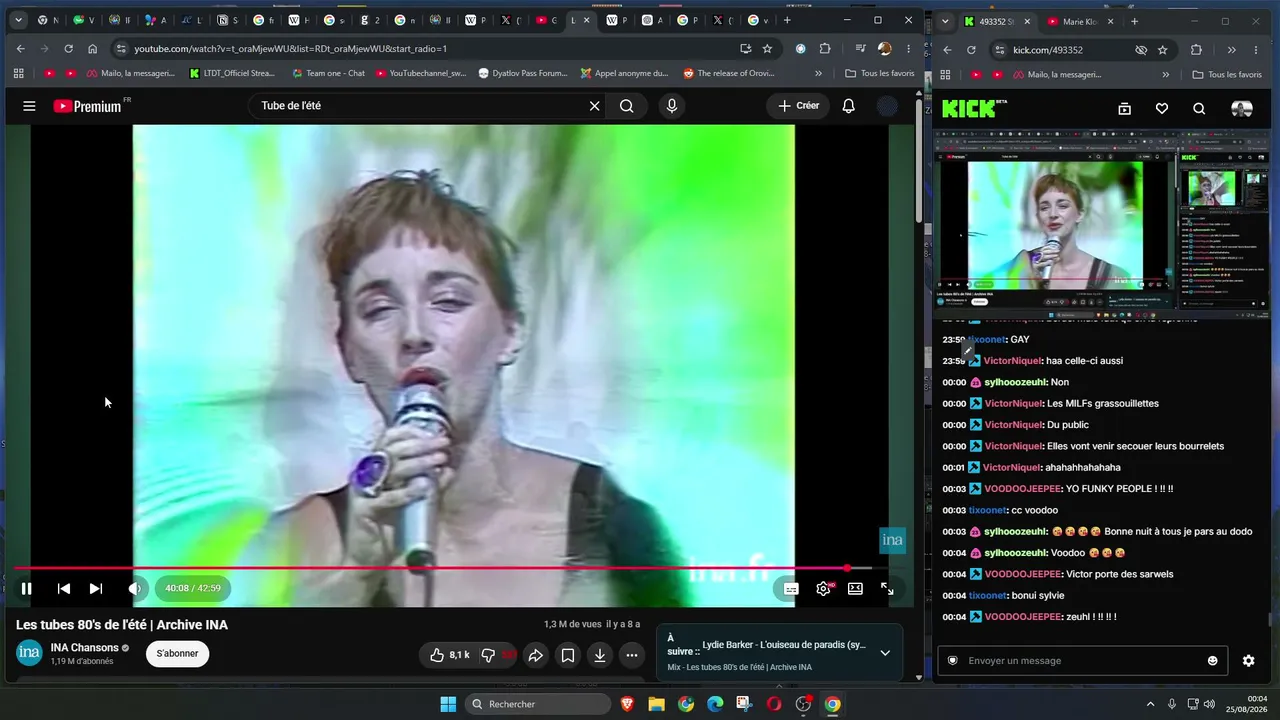Show hidden system tray icons chevron

1150,704
